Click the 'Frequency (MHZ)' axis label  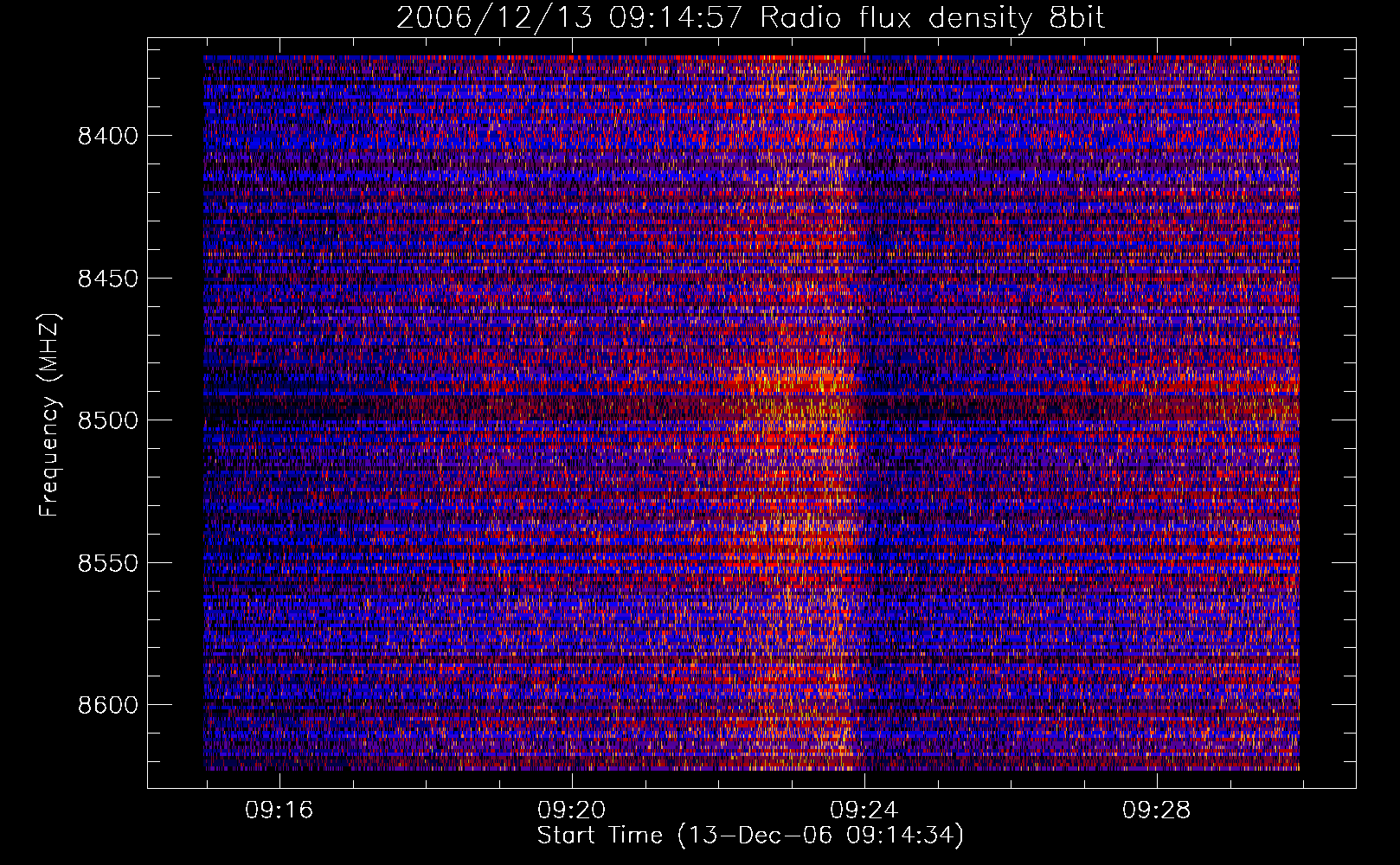49,416
